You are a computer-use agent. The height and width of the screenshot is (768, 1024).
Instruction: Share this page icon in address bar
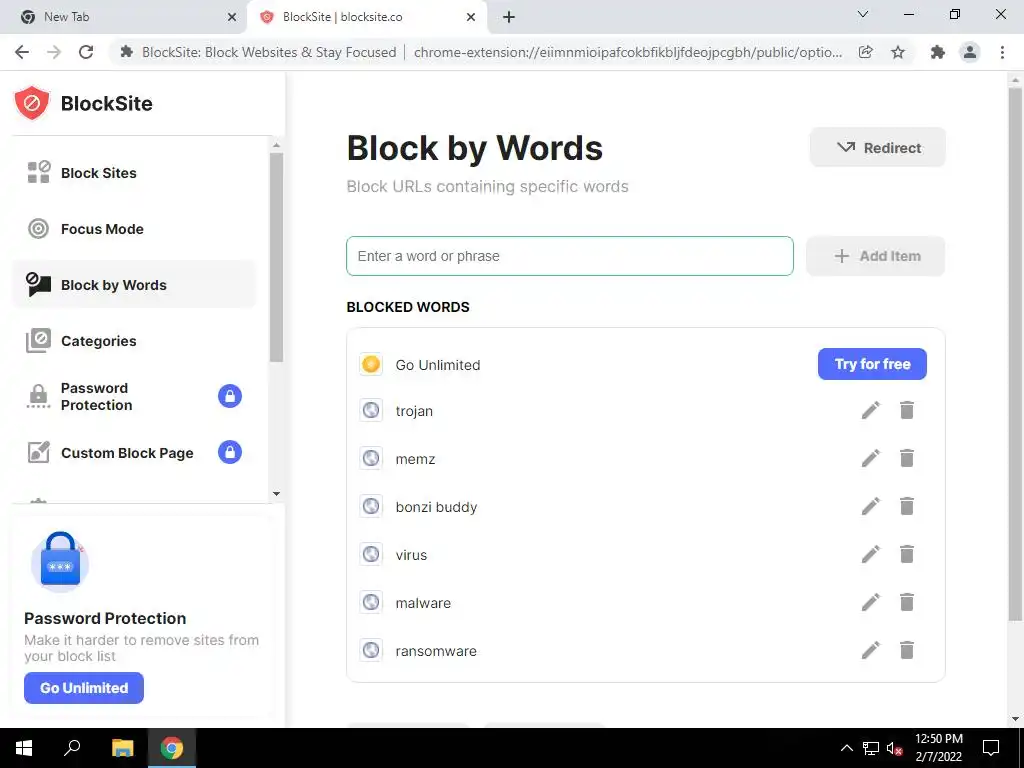(865, 52)
